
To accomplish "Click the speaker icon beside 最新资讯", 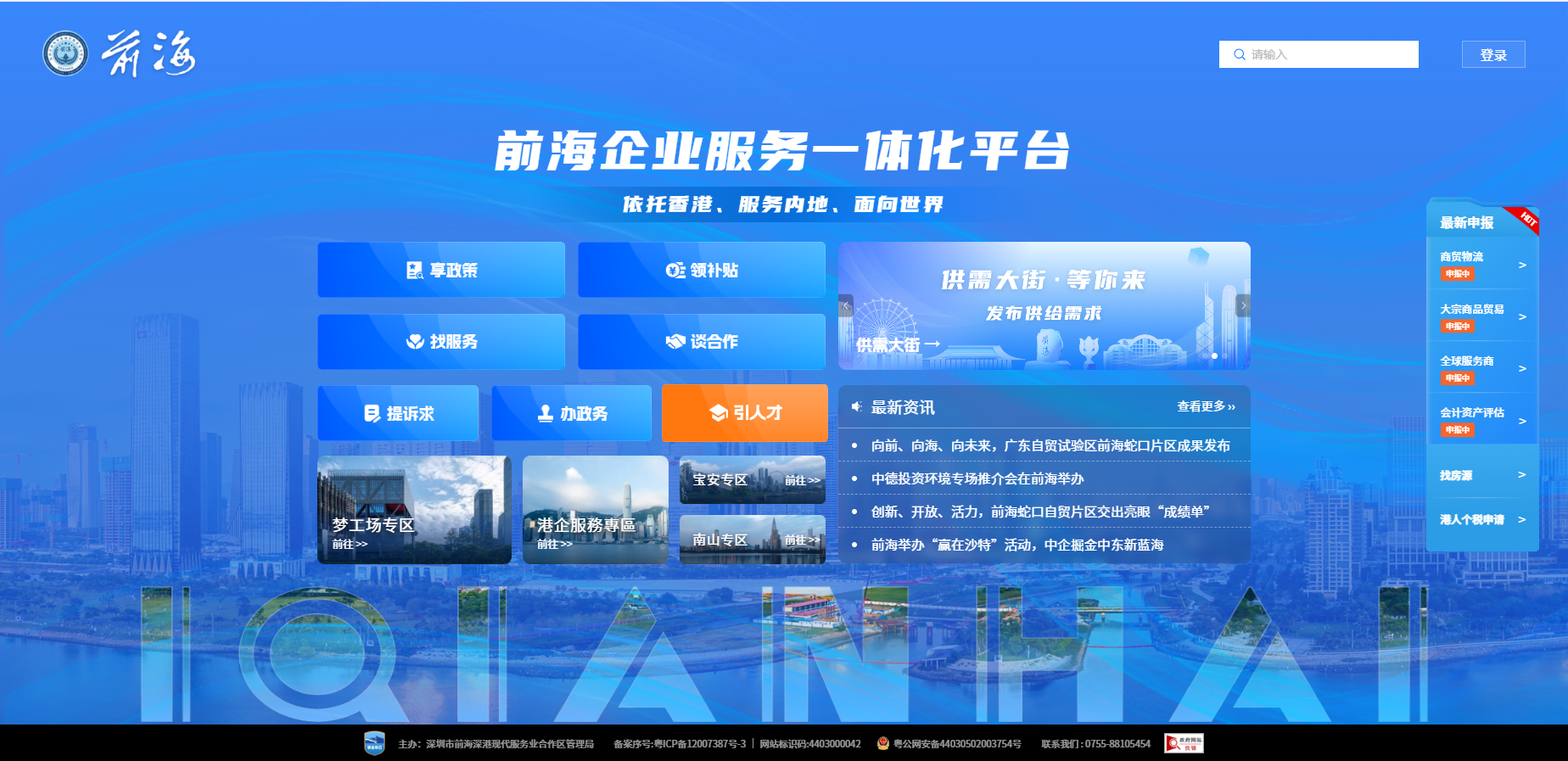I will click(x=856, y=407).
